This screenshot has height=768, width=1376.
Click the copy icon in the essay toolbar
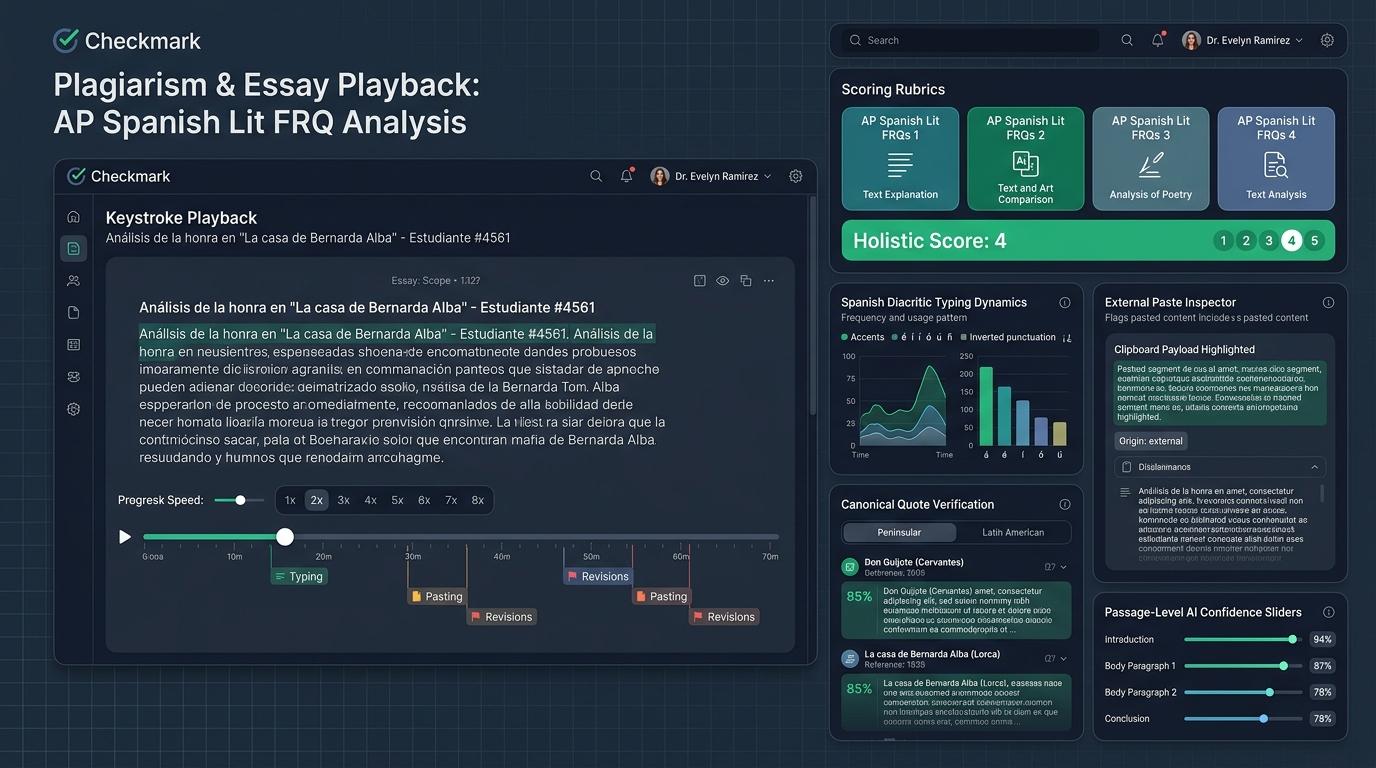746,281
